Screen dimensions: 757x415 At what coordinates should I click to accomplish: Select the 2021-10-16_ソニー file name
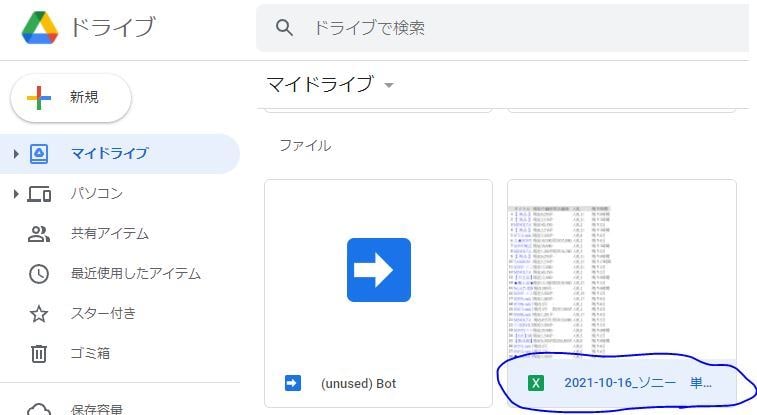coord(638,383)
